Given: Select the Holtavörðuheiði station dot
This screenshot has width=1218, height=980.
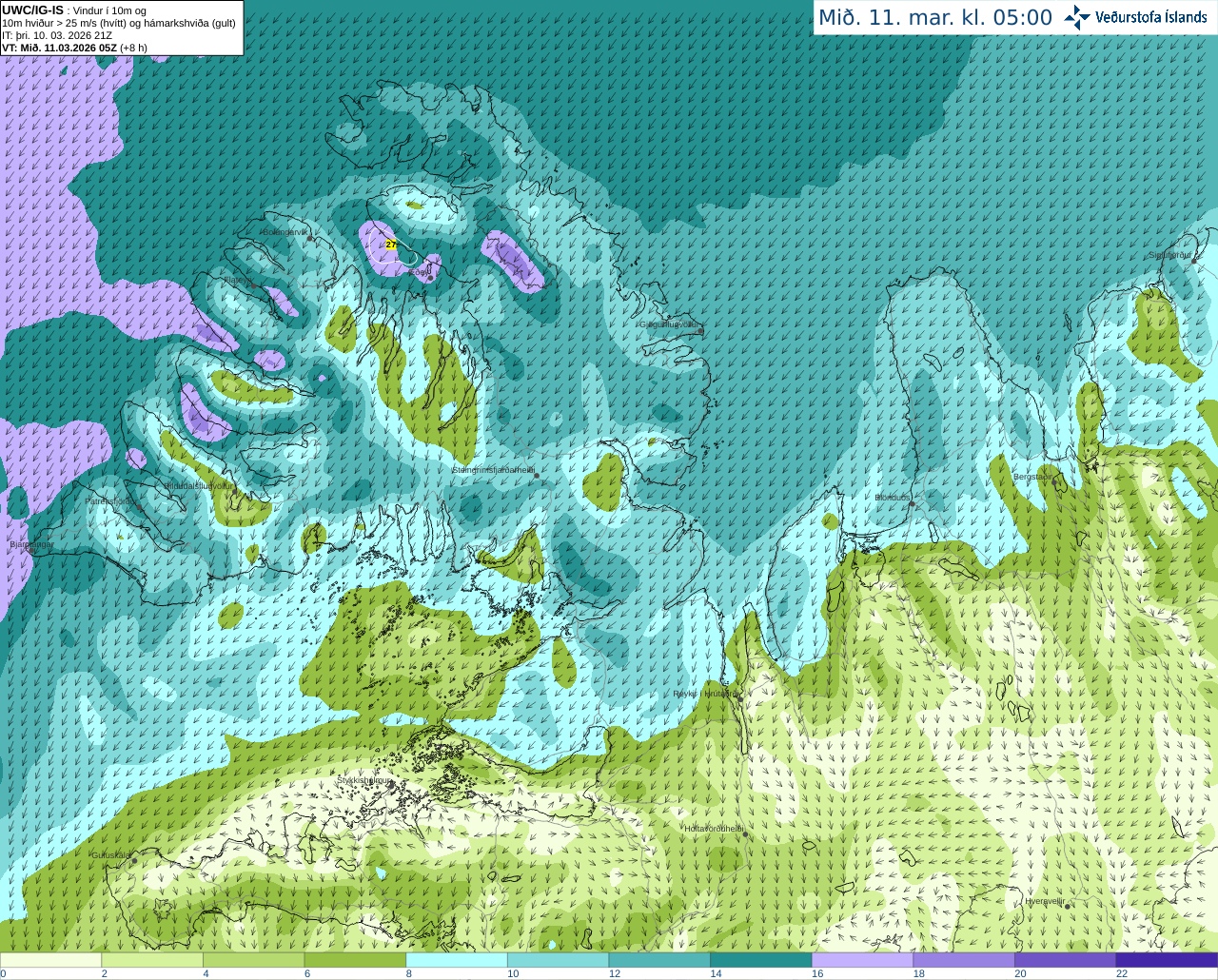Looking at the screenshot, I should (x=745, y=834).
